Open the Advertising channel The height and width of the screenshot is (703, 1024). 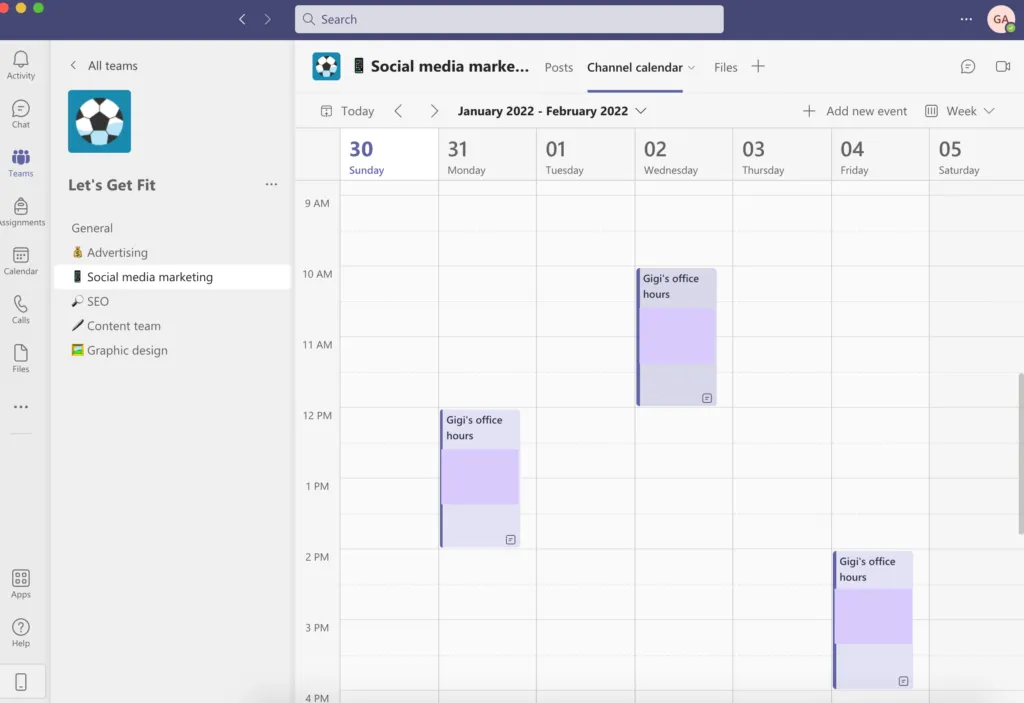pyautogui.click(x=172, y=252)
